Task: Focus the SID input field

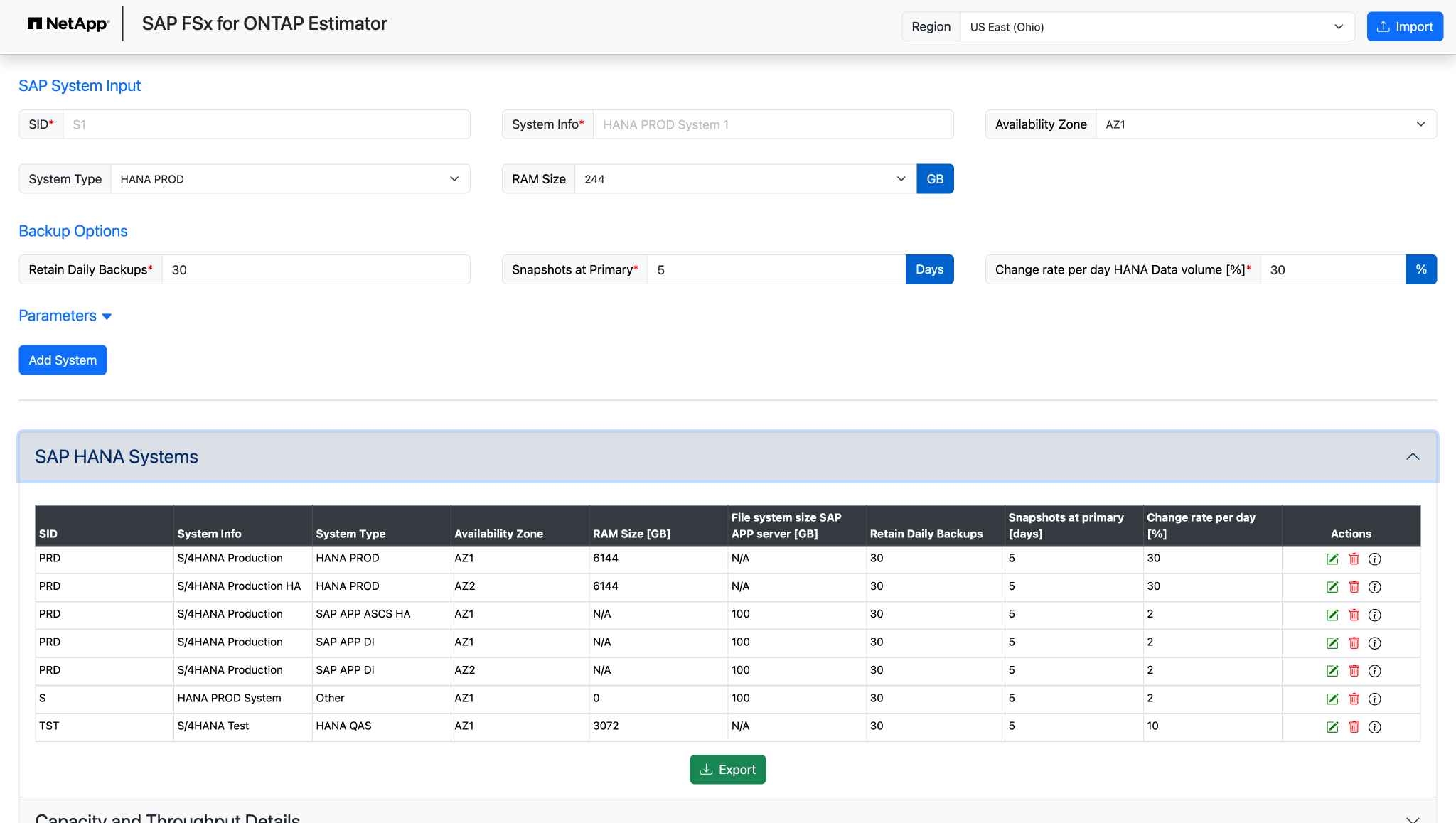Action: tap(267, 124)
